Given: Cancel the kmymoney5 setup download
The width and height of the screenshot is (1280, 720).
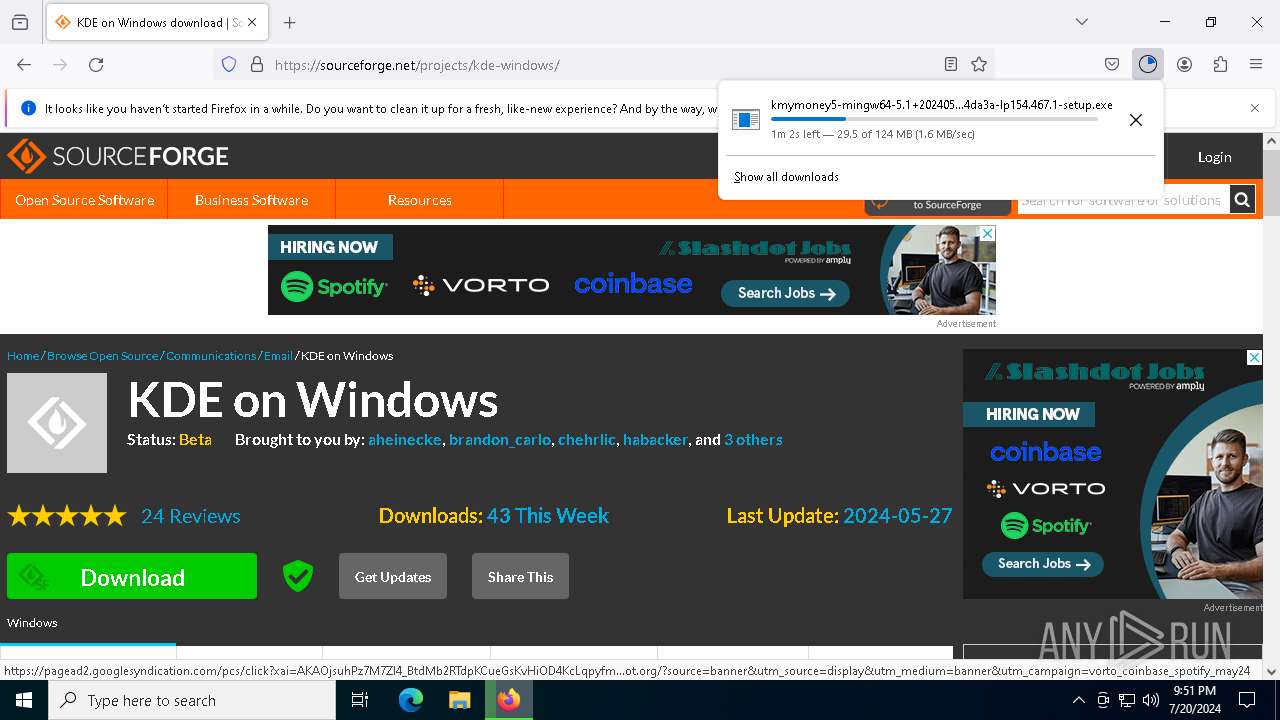Looking at the screenshot, I should coord(1136,120).
